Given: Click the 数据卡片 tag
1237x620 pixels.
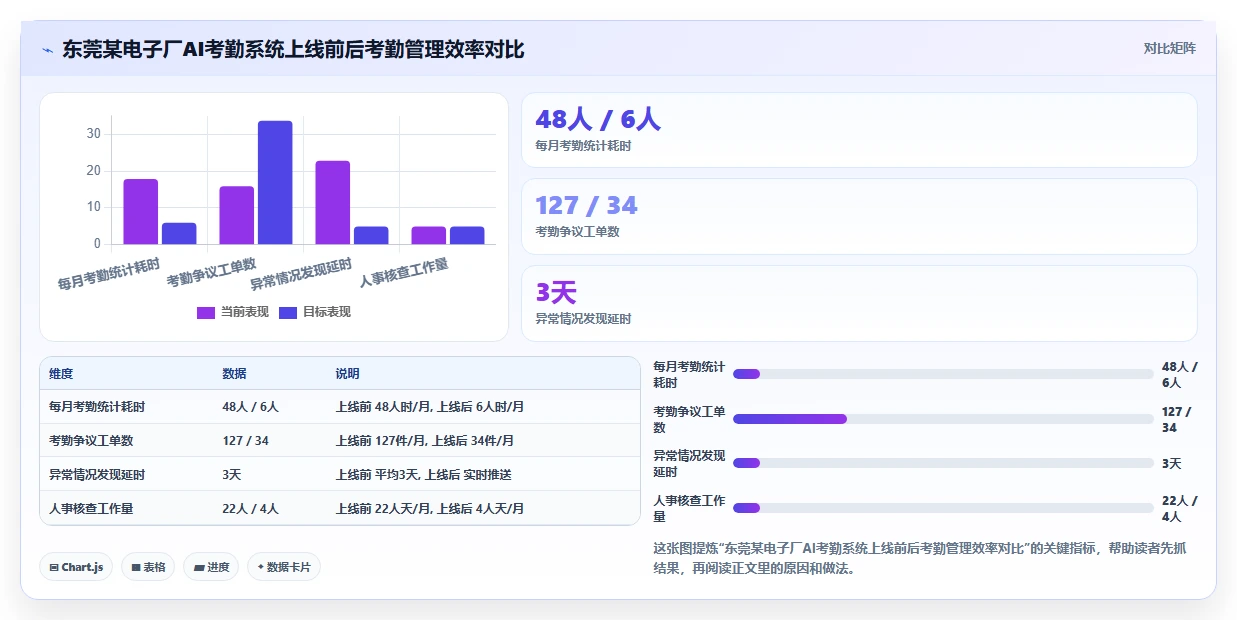Looking at the screenshot, I should (284, 567).
